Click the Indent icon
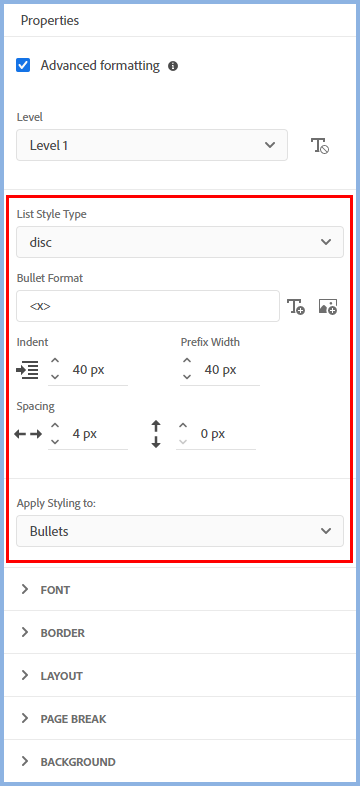The width and height of the screenshot is (360, 786). pyautogui.click(x=27, y=370)
